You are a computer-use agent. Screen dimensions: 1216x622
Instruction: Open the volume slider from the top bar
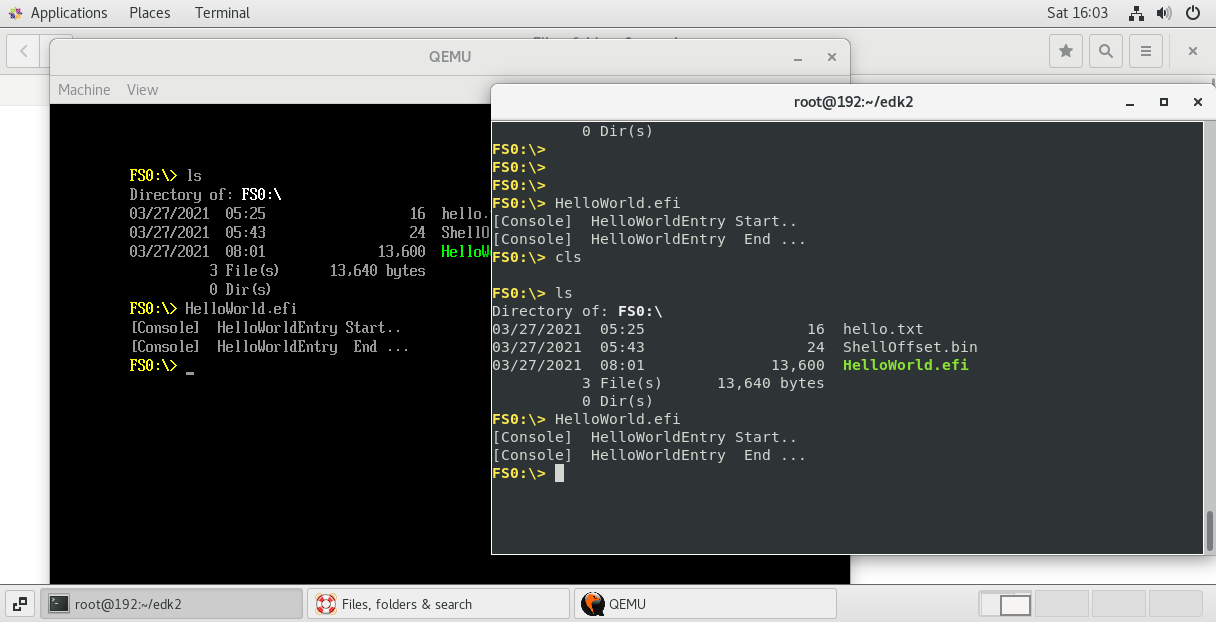[1163, 13]
